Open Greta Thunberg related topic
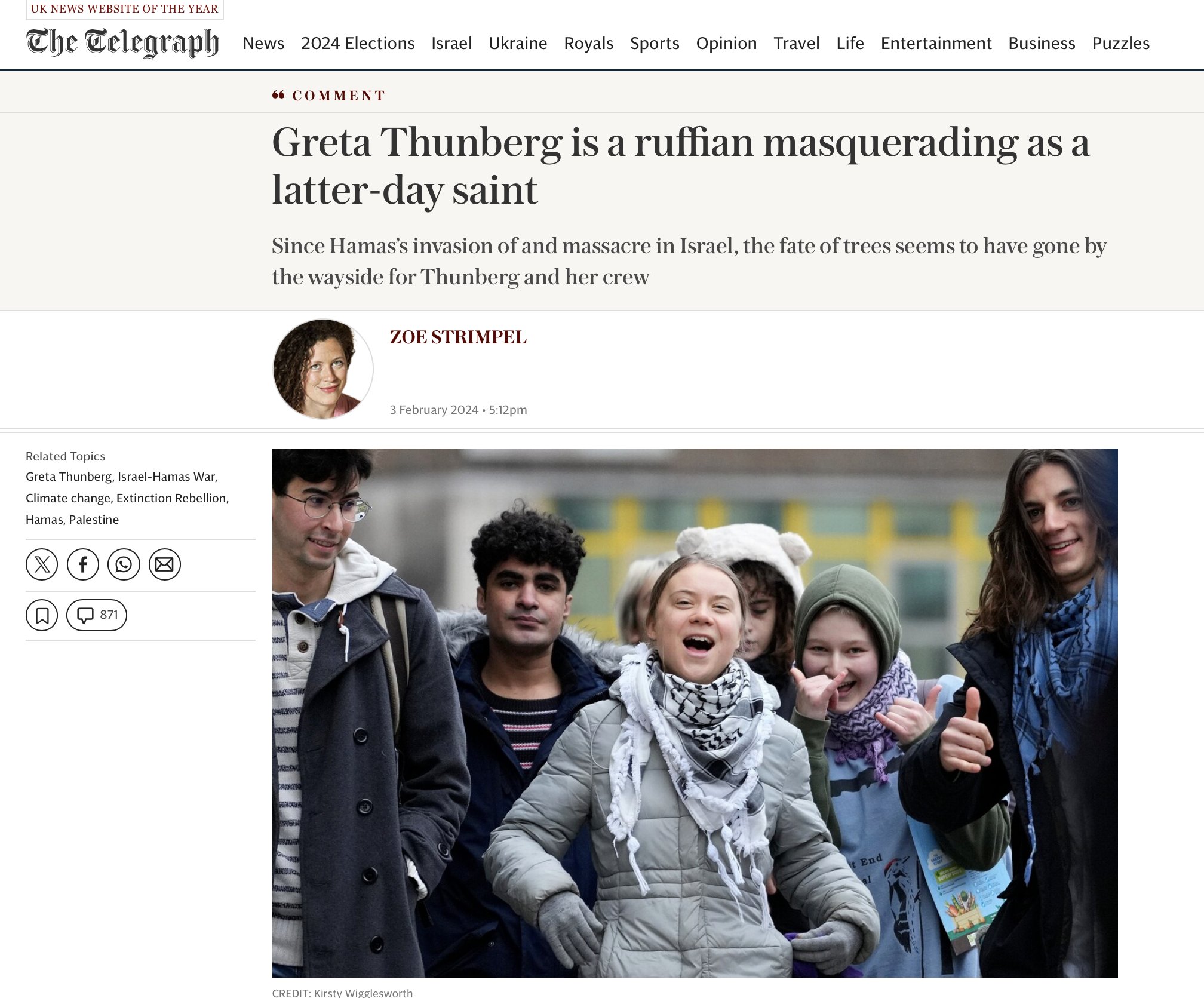Viewport: 1204px width, 998px height. 69,477
